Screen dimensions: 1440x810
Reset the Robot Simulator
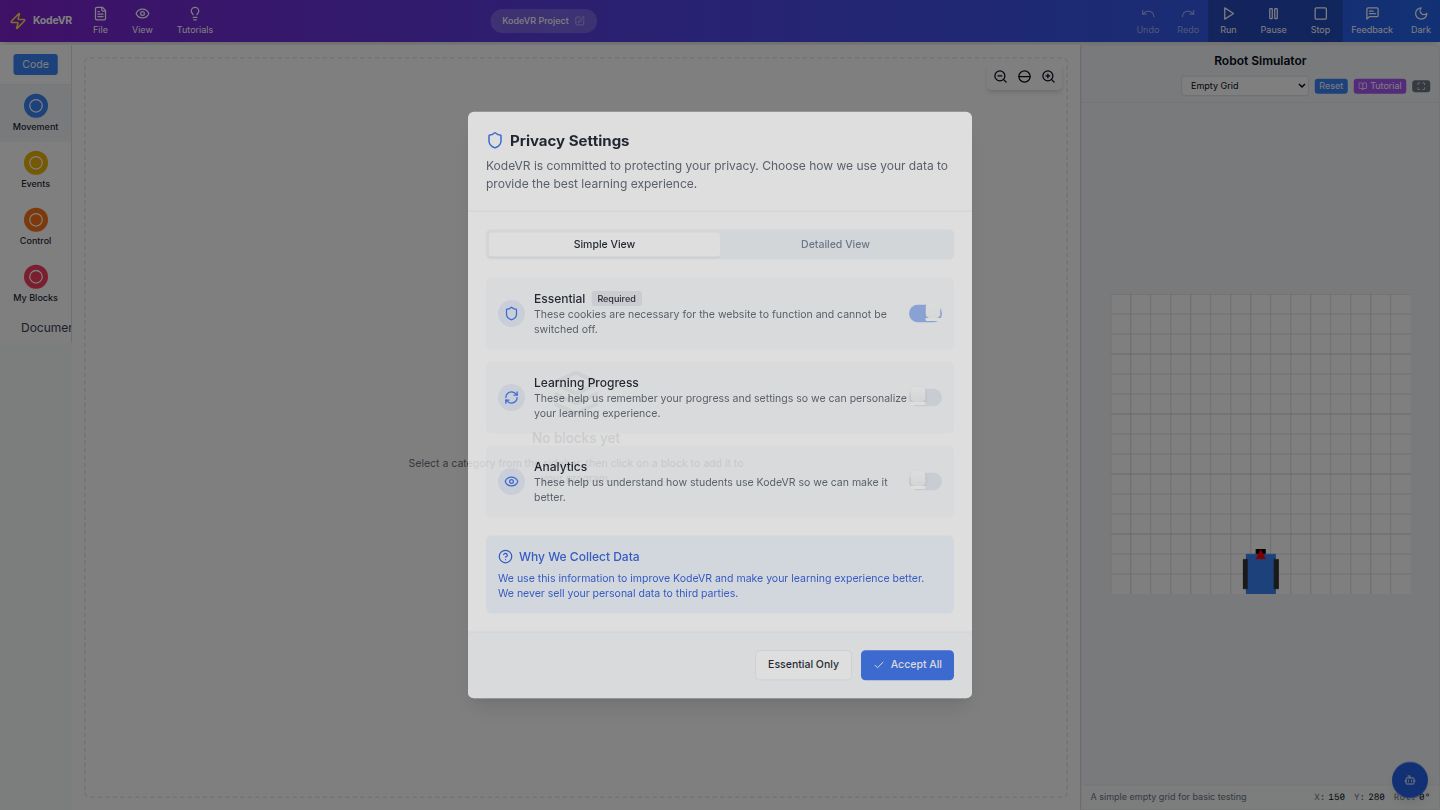pyautogui.click(x=1331, y=86)
